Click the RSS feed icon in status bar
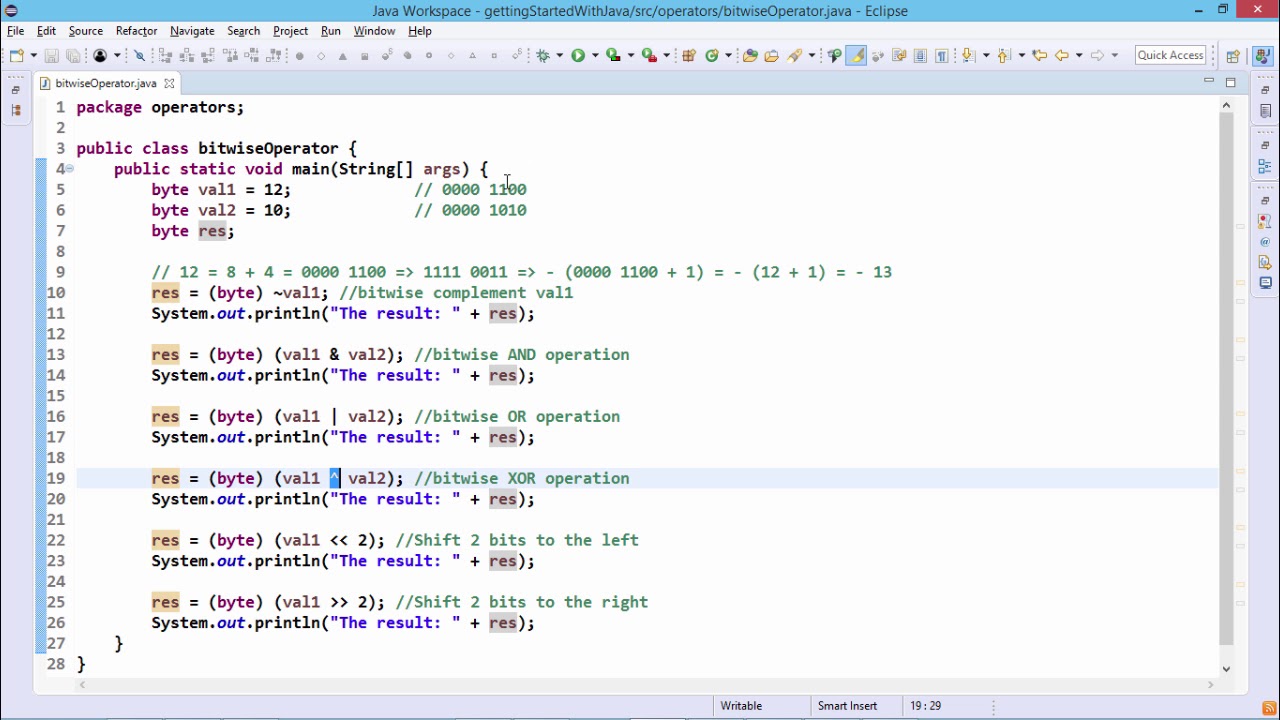This screenshot has height=720, width=1280. (1269, 707)
